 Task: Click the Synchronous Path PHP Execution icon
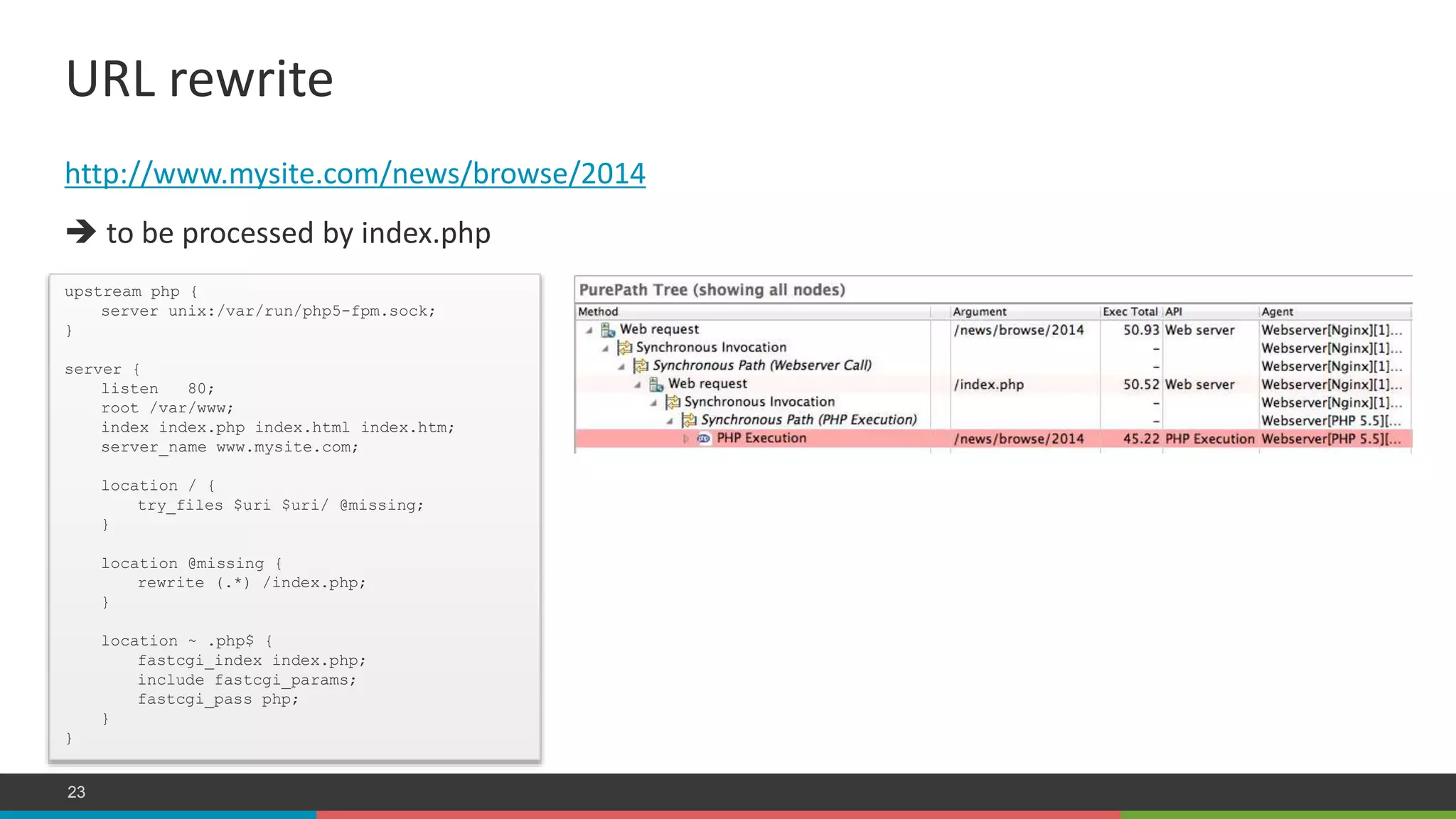(689, 420)
